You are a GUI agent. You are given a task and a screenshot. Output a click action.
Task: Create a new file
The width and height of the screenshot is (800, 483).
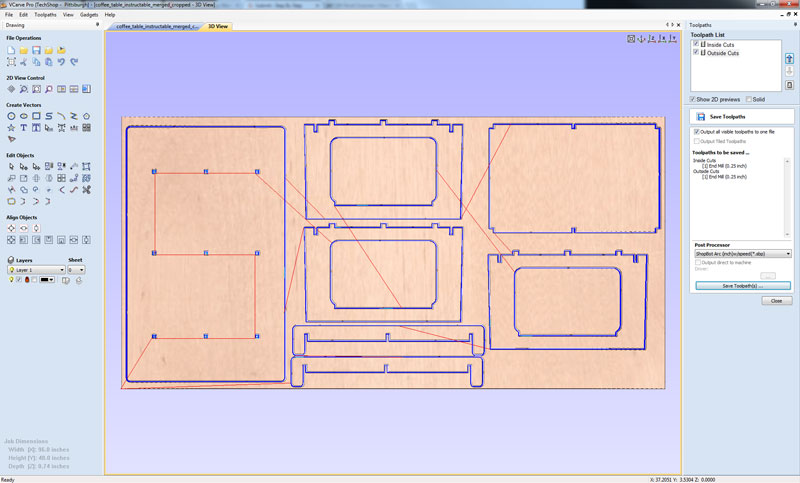pyautogui.click(x=11, y=50)
